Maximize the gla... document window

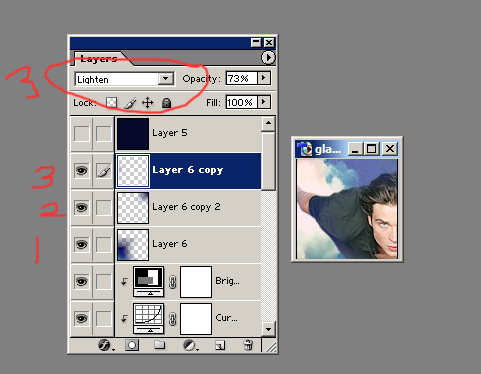coord(371,149)
